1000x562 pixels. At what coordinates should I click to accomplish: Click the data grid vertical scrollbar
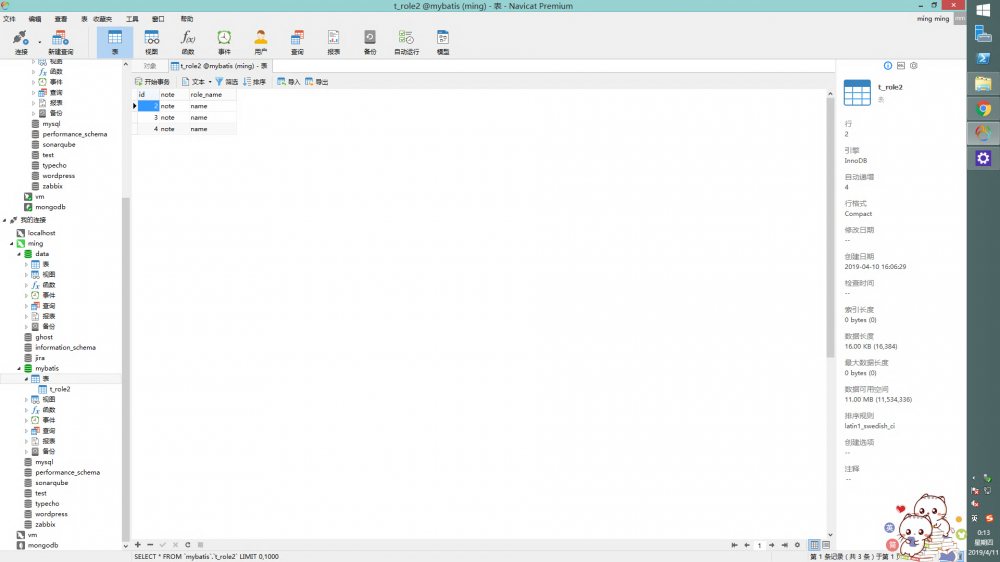[x=830, y=226]
